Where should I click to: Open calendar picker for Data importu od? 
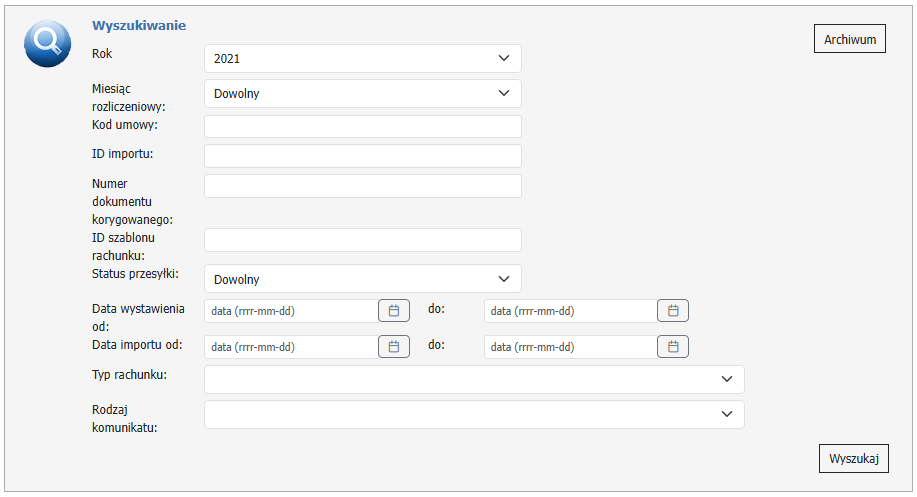click(x=394, y=347)
